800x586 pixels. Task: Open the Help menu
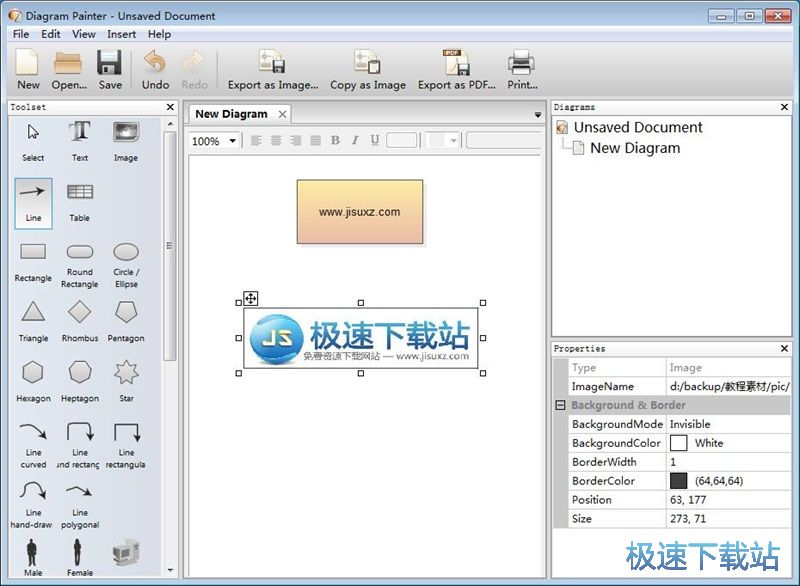159,34
